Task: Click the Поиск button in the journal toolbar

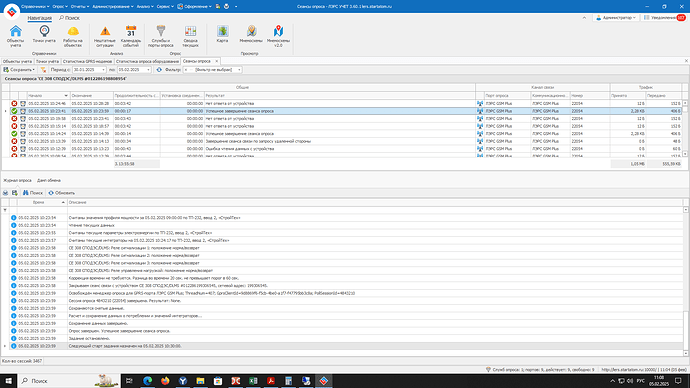Action: click(x=33, y=193)
